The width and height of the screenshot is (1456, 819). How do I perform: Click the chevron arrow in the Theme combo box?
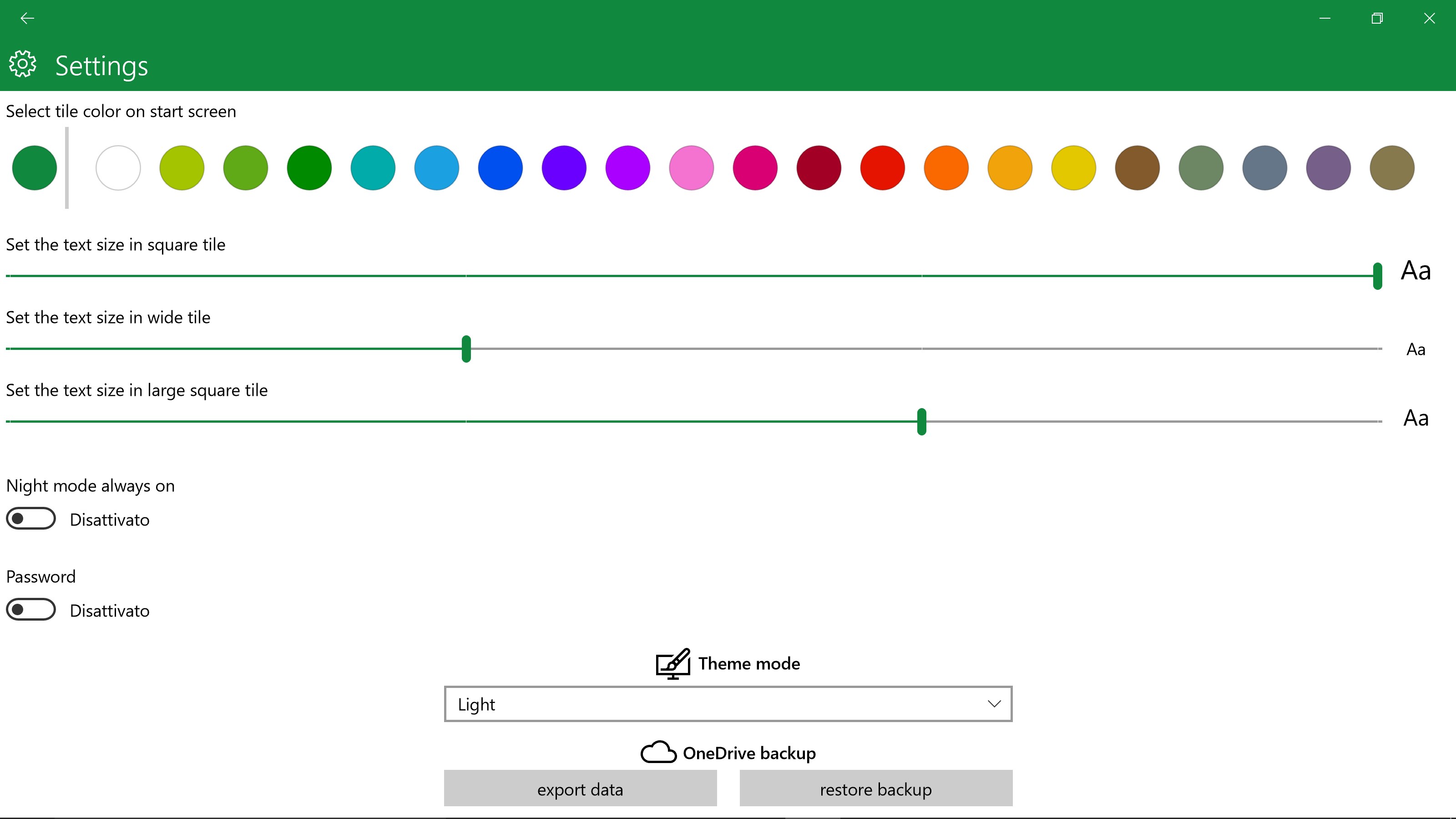coord(994,704)
